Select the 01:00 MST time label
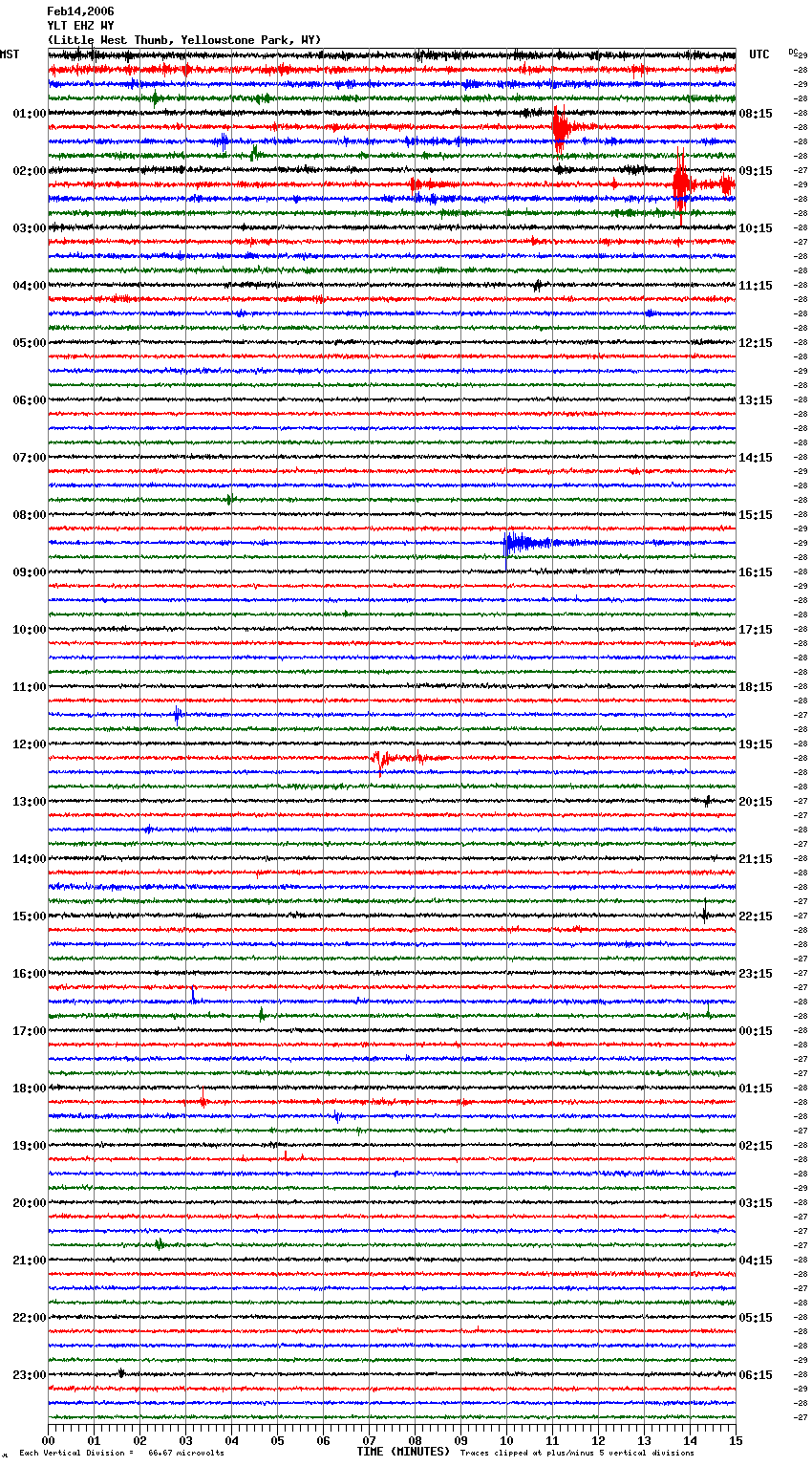Screen dimensions: 812x1466 click(30, 114)
